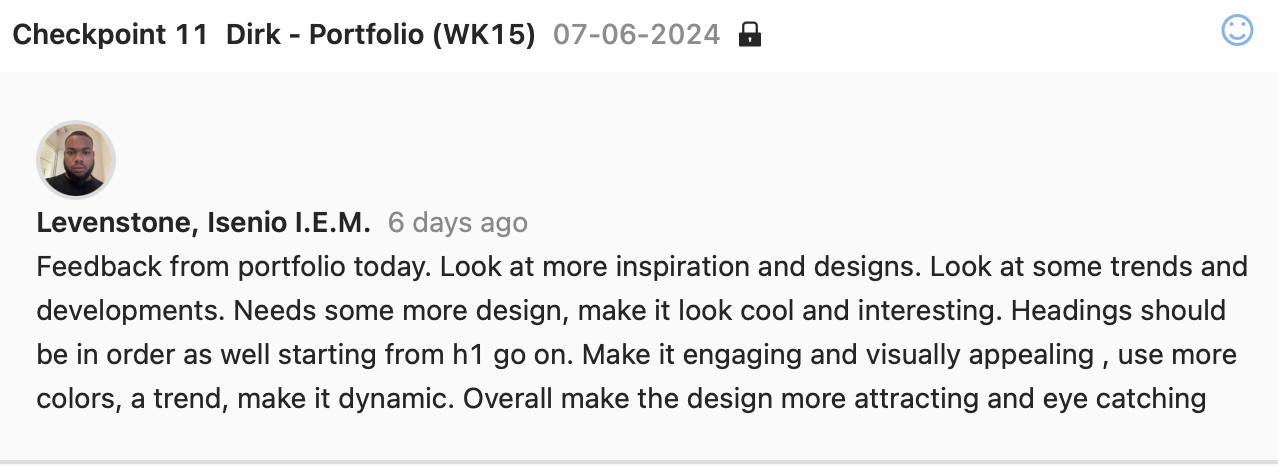This screenshot has width=1278, height=466.
Task: Open author name "Levenstone, Isenio I.E.M."
Action: coord(203,223)
